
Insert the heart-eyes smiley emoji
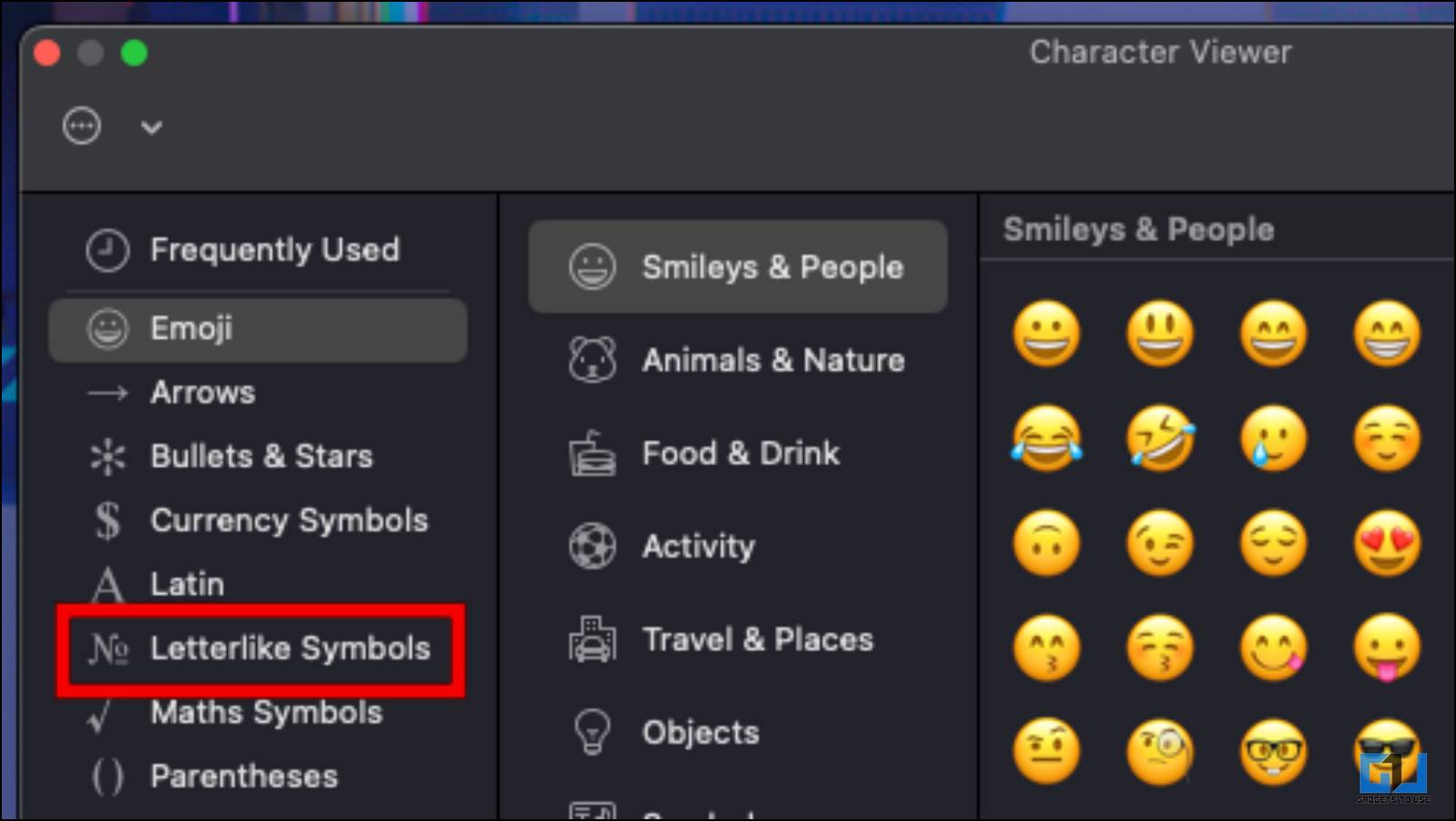1387,543
